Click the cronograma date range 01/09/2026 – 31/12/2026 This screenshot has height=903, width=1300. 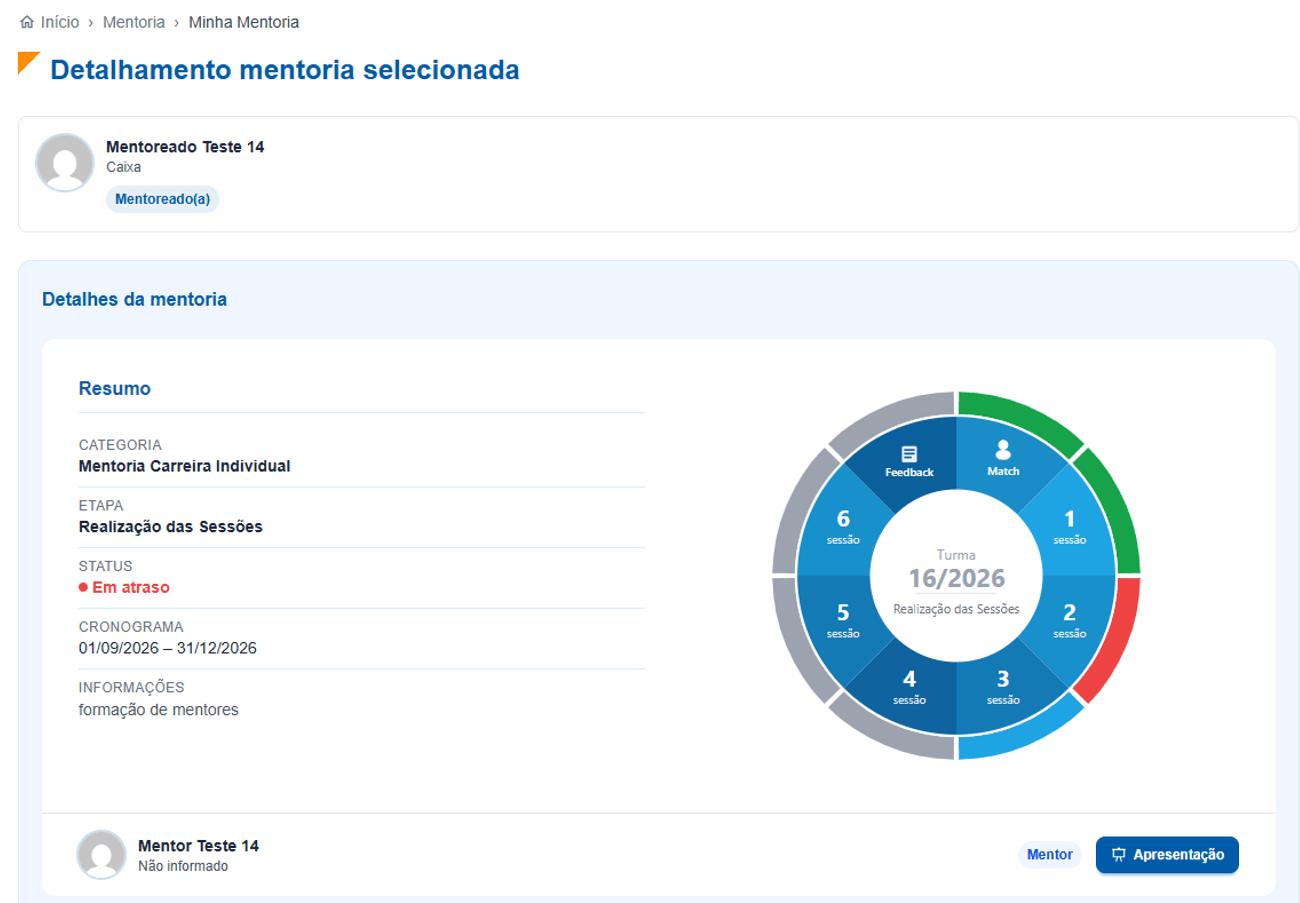click(168, 648)
